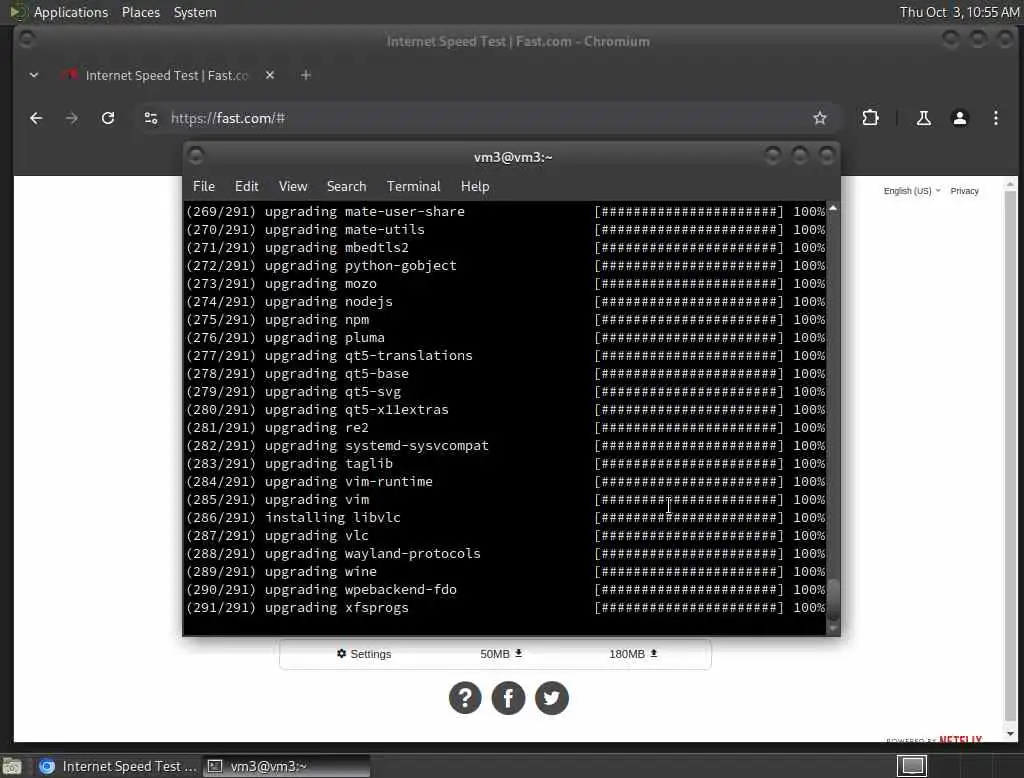This screenshot has height=778, width=1024.
Task: Click the 50MB download indicator
Action: (501, 654)
